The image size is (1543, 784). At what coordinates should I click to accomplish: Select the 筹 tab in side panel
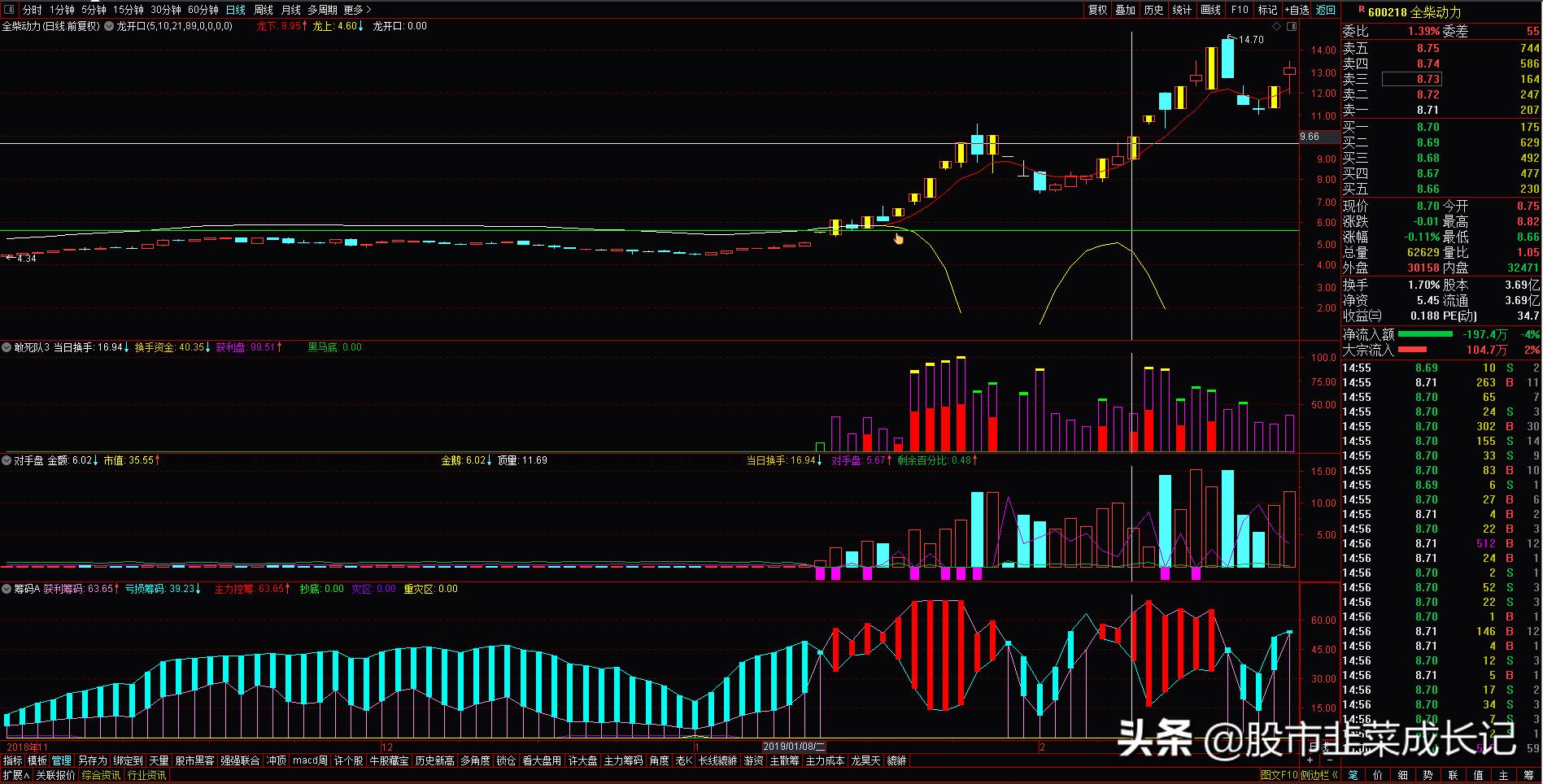tap(1528, 776)
